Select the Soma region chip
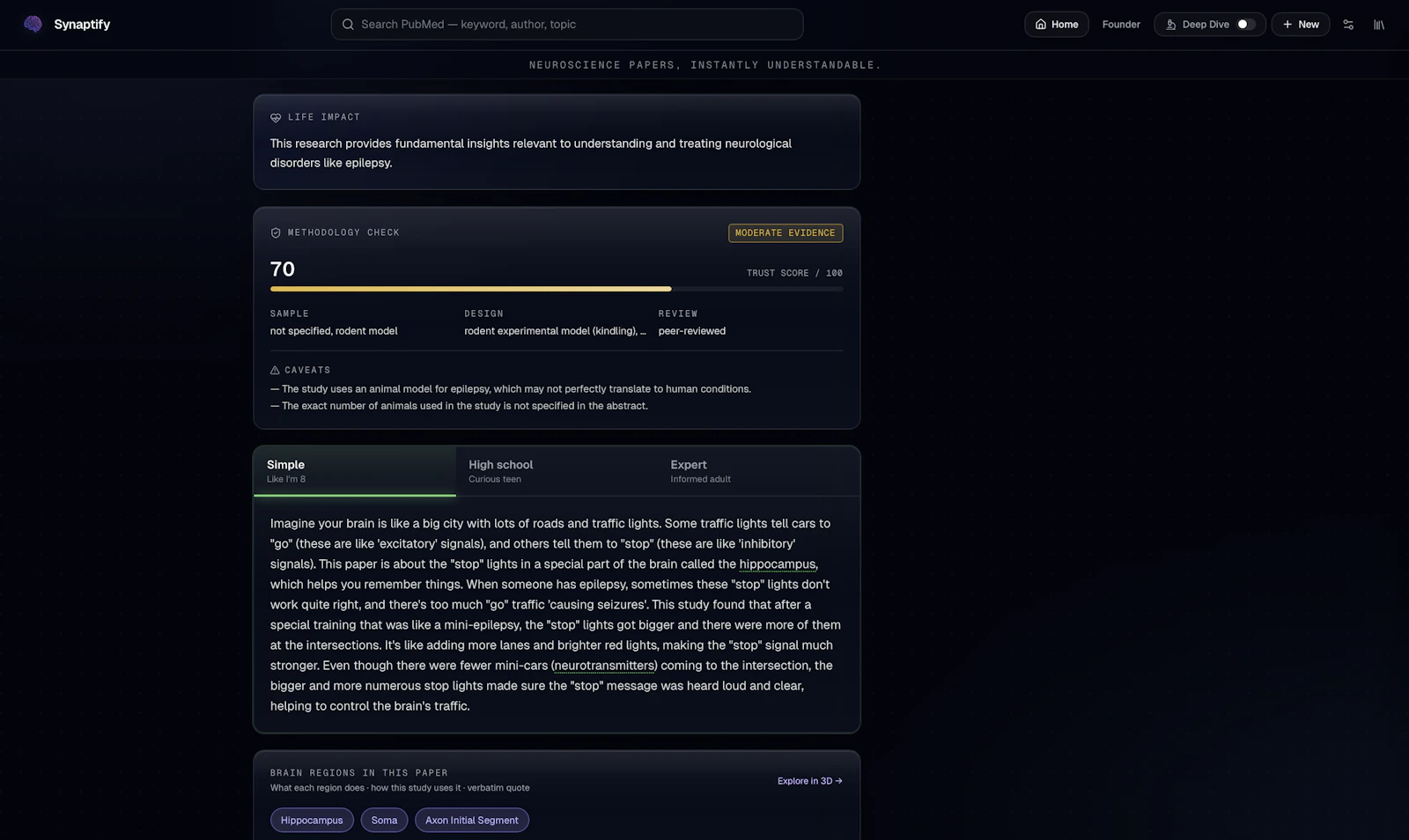This screenshot has width=1409, height=840. click(x=384, y=821)
